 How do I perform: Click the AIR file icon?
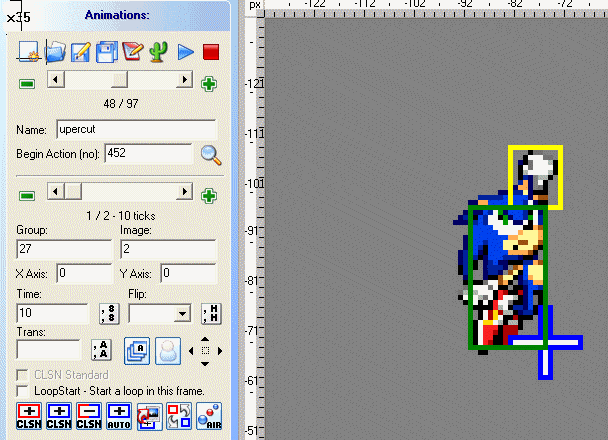pos(209,416)
